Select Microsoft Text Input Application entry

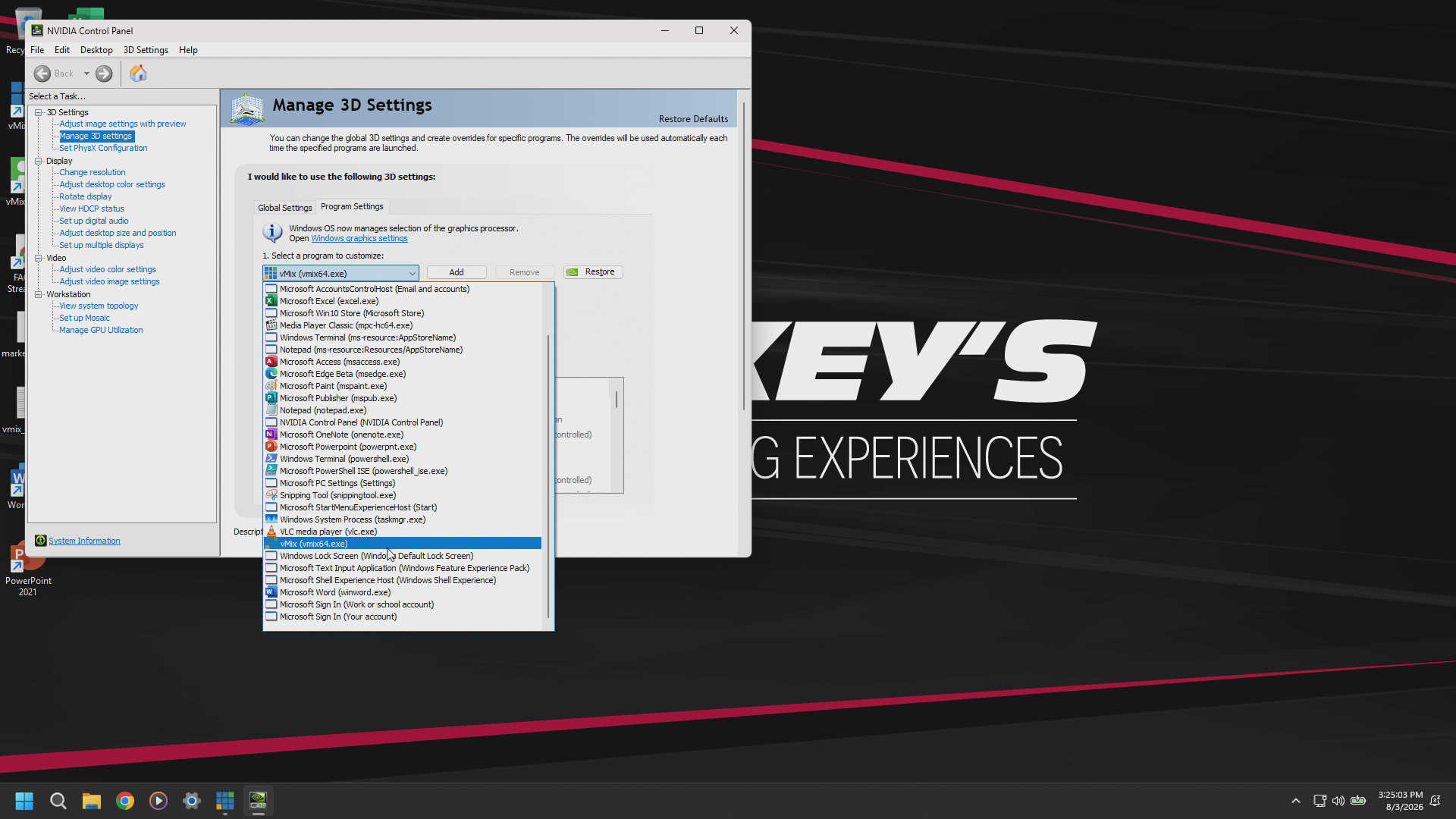(x=403, y=568)
